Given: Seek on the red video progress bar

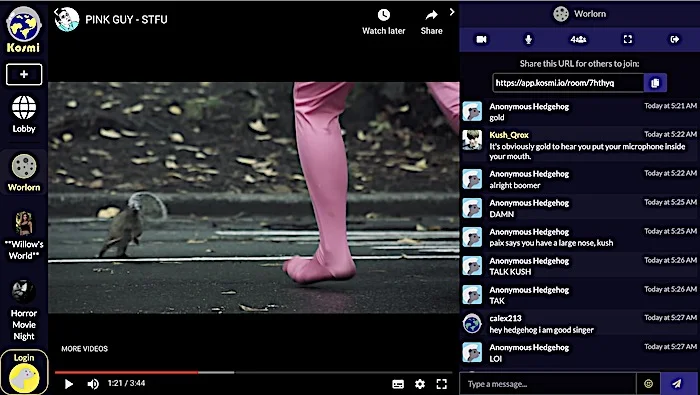Looking at the screenshot, I should click(126, 372).
